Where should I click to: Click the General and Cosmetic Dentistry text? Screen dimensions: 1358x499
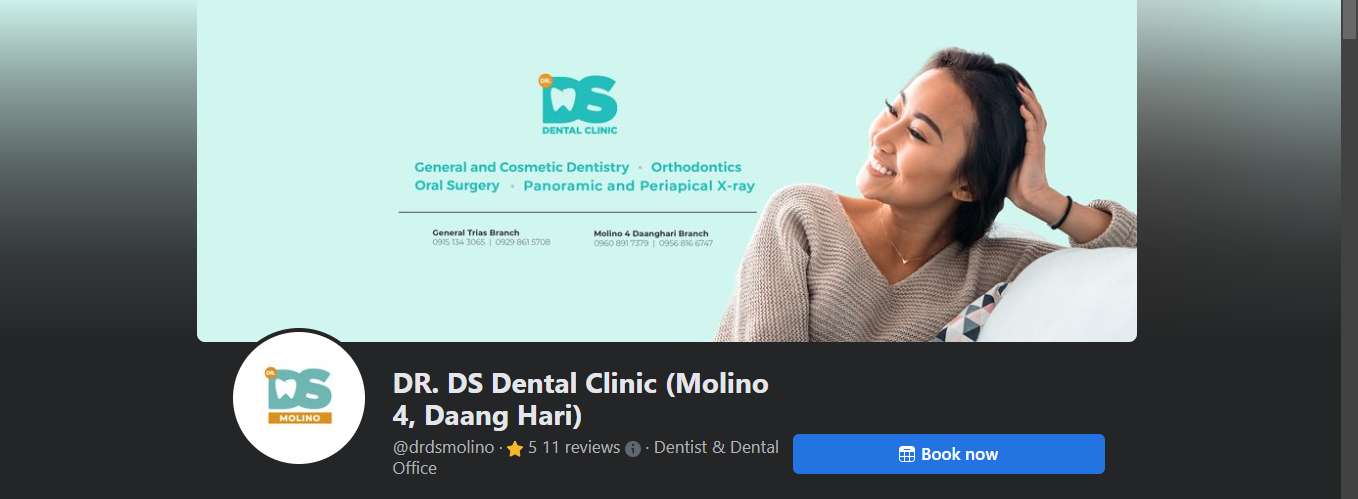(x=522, y=167)
